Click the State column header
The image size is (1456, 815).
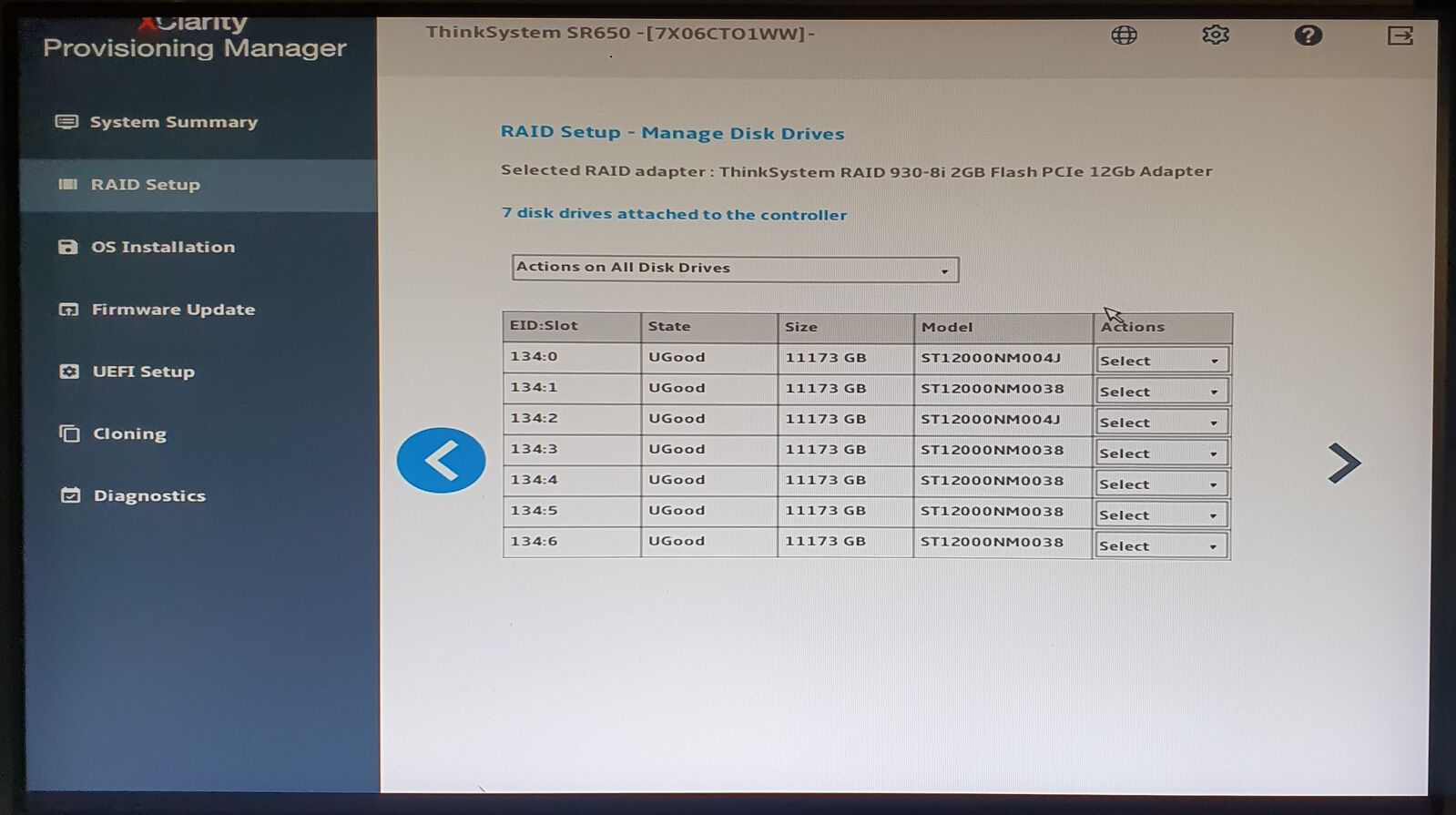point(708,327)
